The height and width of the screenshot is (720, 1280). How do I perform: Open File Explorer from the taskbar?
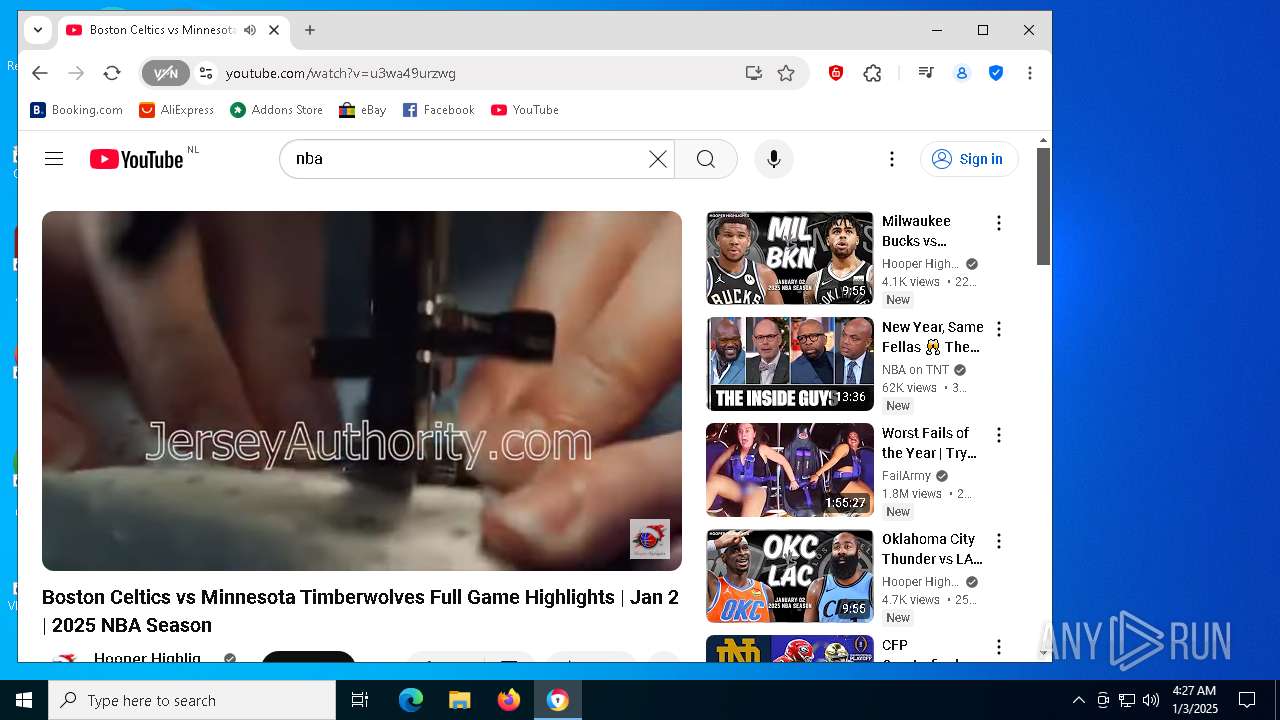click(x=459, y=700)
